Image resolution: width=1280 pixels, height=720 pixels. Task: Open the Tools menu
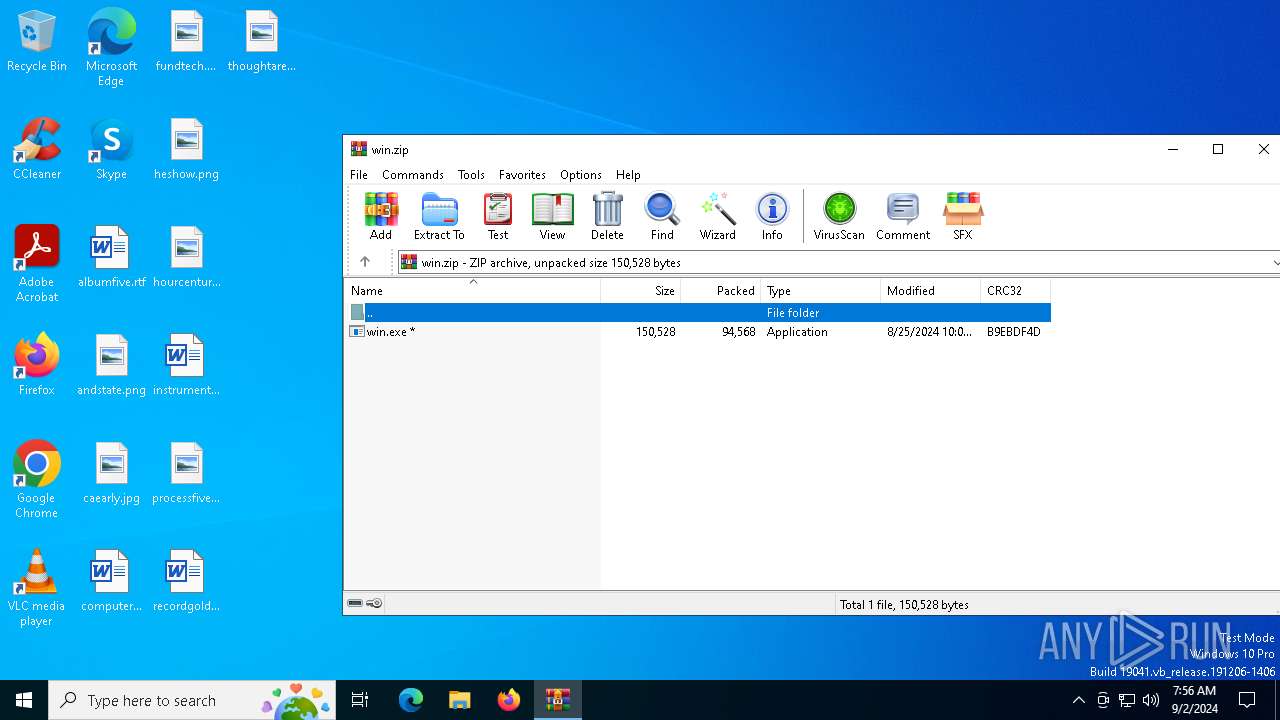point(471,174)
